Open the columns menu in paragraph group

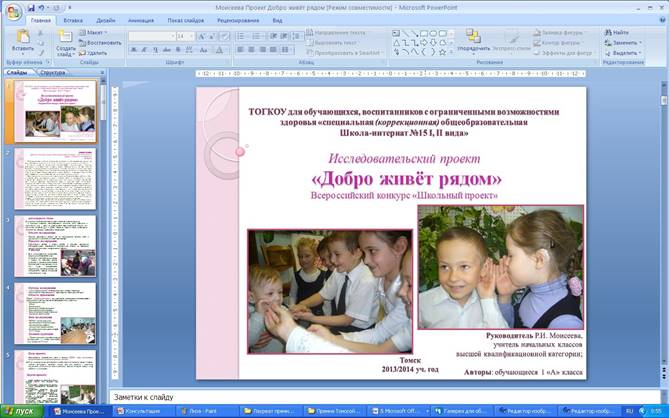[286, 50]
